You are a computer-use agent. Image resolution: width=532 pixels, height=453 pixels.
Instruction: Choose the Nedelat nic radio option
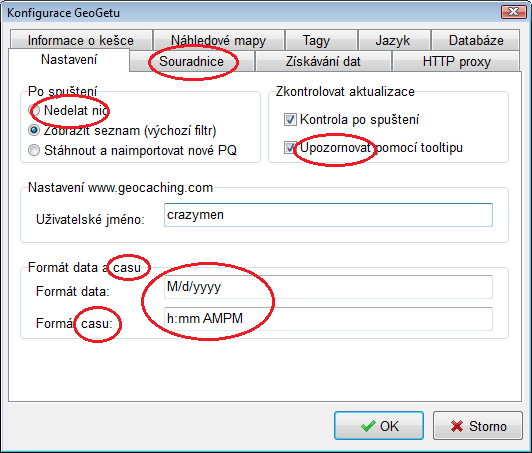[x=68, y=111]
